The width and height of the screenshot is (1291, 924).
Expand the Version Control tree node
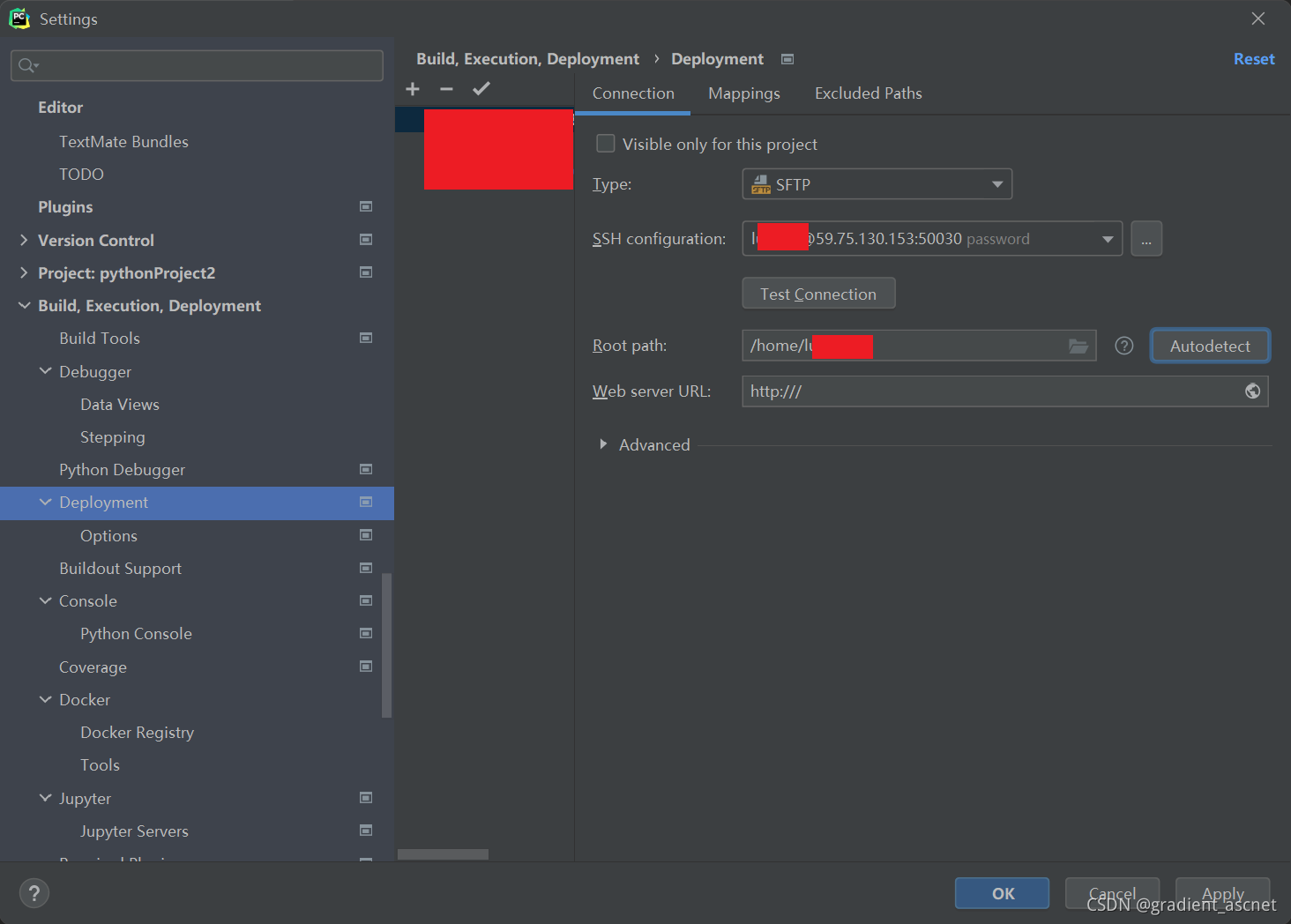point(24,240)
